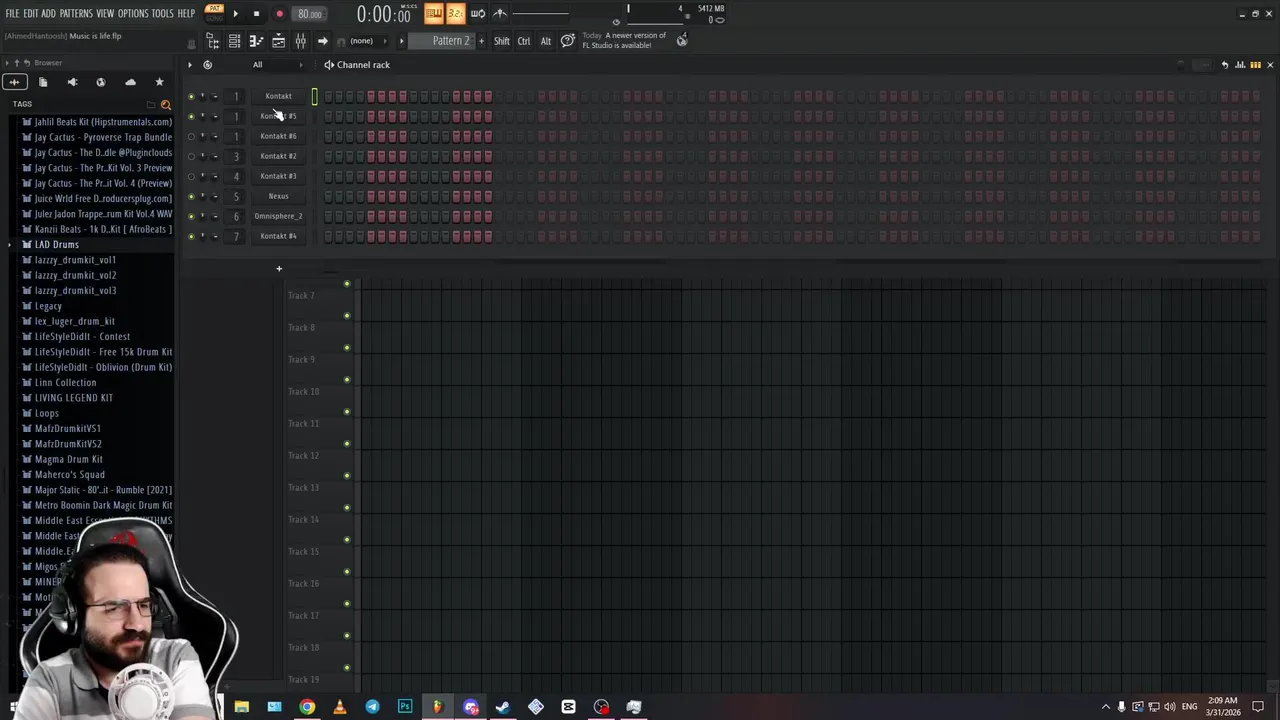Screen dimensions: 1280x720
Task: Select the files browser tab icon
Action: pos(43,82)
